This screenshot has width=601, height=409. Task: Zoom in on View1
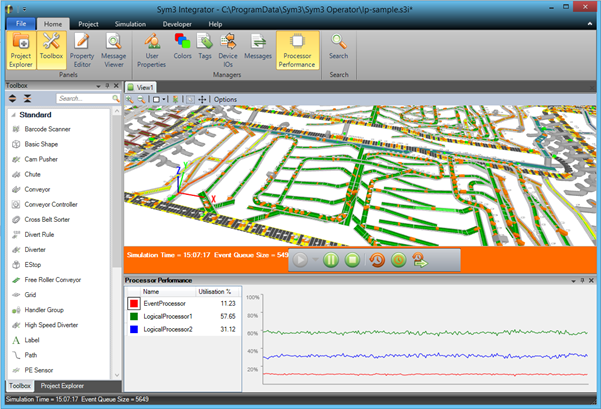coord(130,100)
